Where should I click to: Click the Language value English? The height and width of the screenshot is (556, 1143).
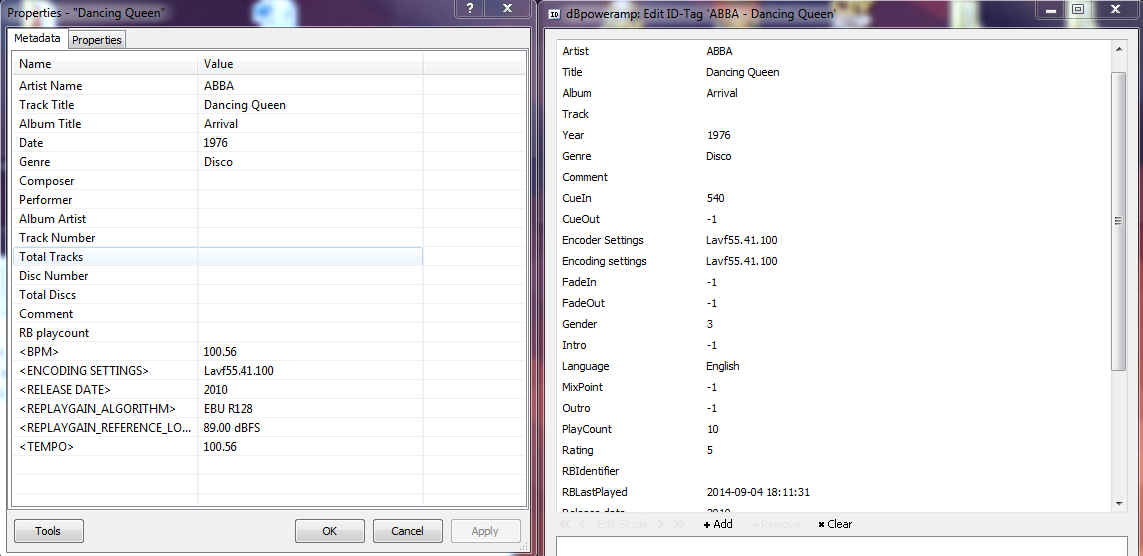722,366
